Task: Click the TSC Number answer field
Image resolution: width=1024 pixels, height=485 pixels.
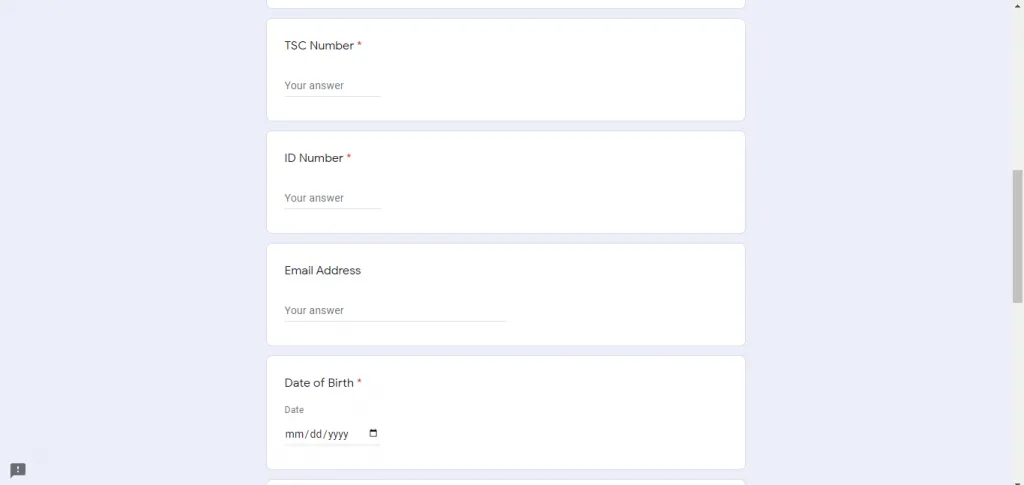Action: tap(332, 86)
